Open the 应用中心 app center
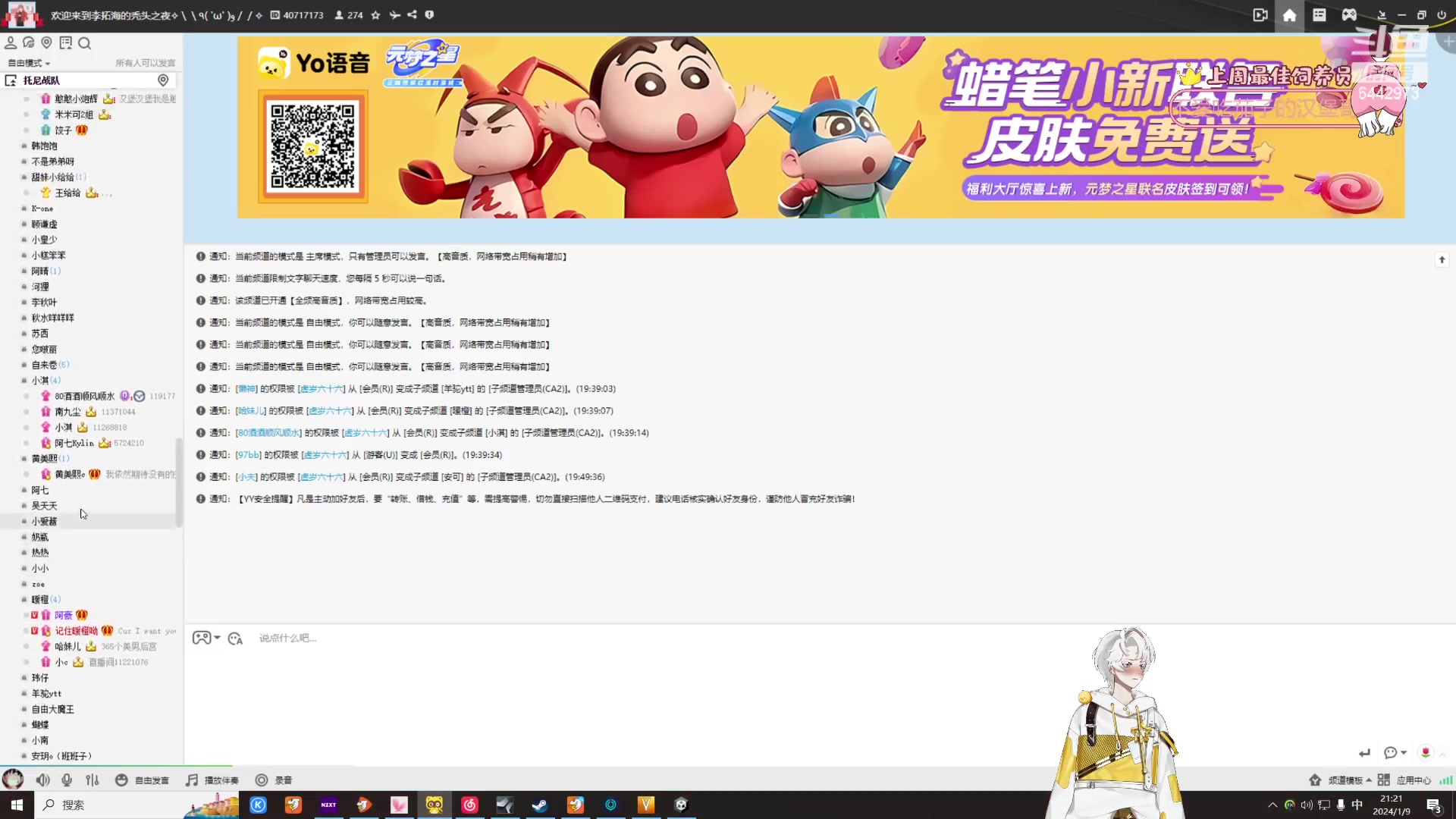This screenshot has height=819, width=1456. [1404, 780]
